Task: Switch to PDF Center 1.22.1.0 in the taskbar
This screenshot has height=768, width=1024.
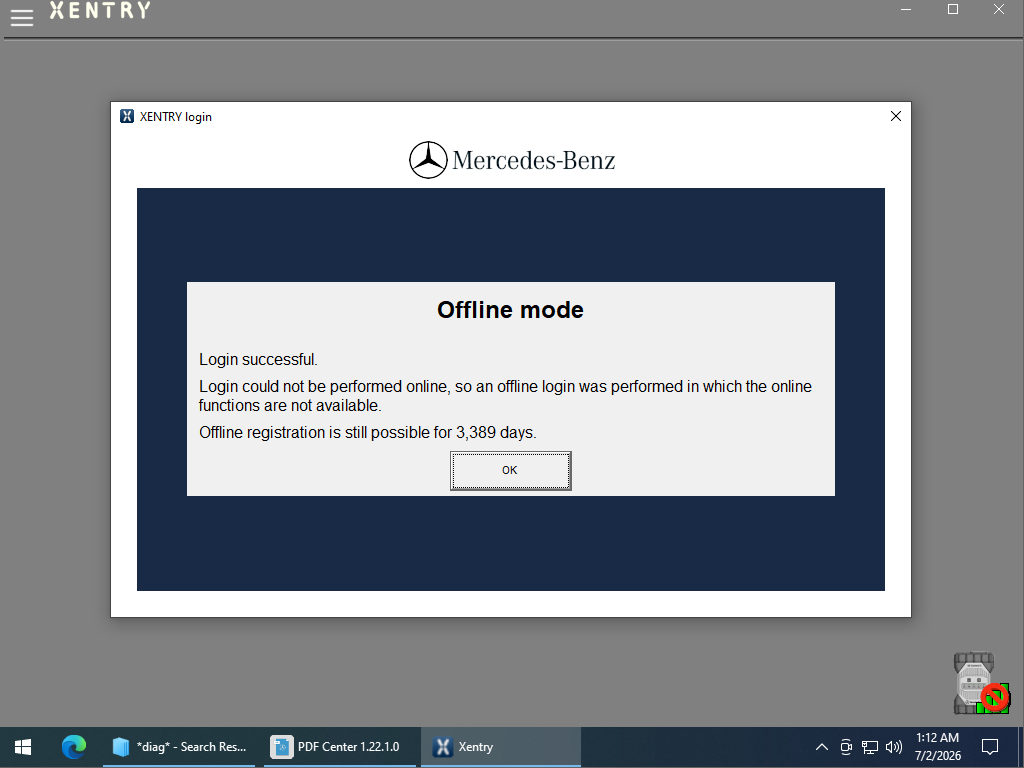Action: pos(338,746)
